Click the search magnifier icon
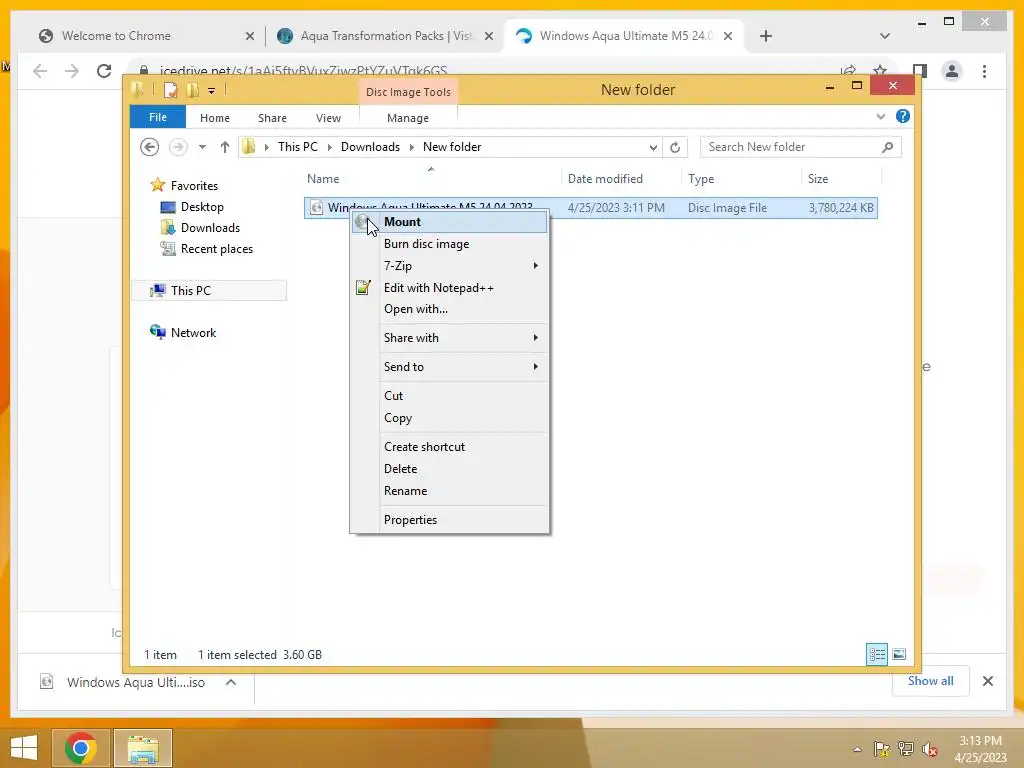Image resolution: width=1024 pixels, height=768 pixels. 888,147
